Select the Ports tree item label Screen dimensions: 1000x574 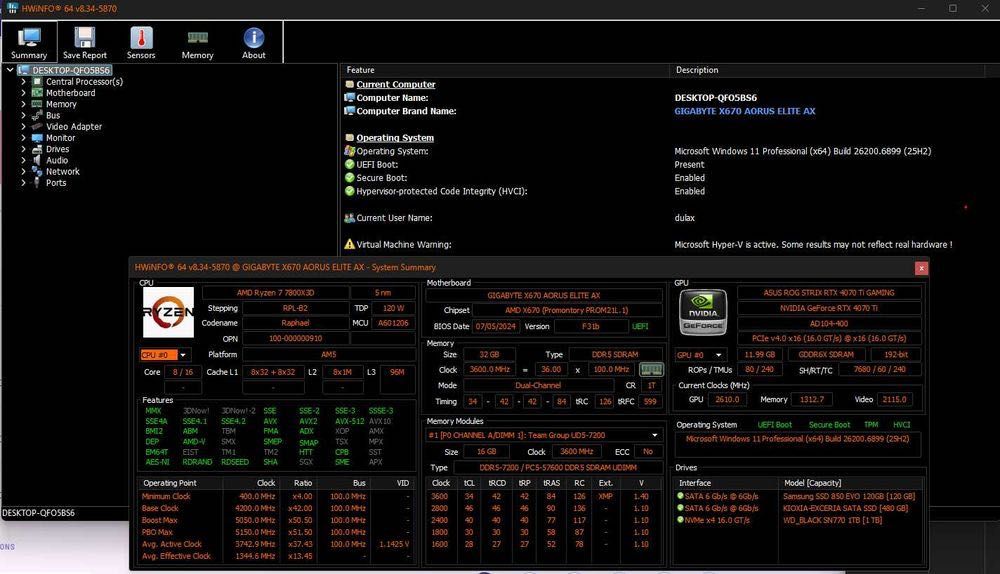pos(56,182)
